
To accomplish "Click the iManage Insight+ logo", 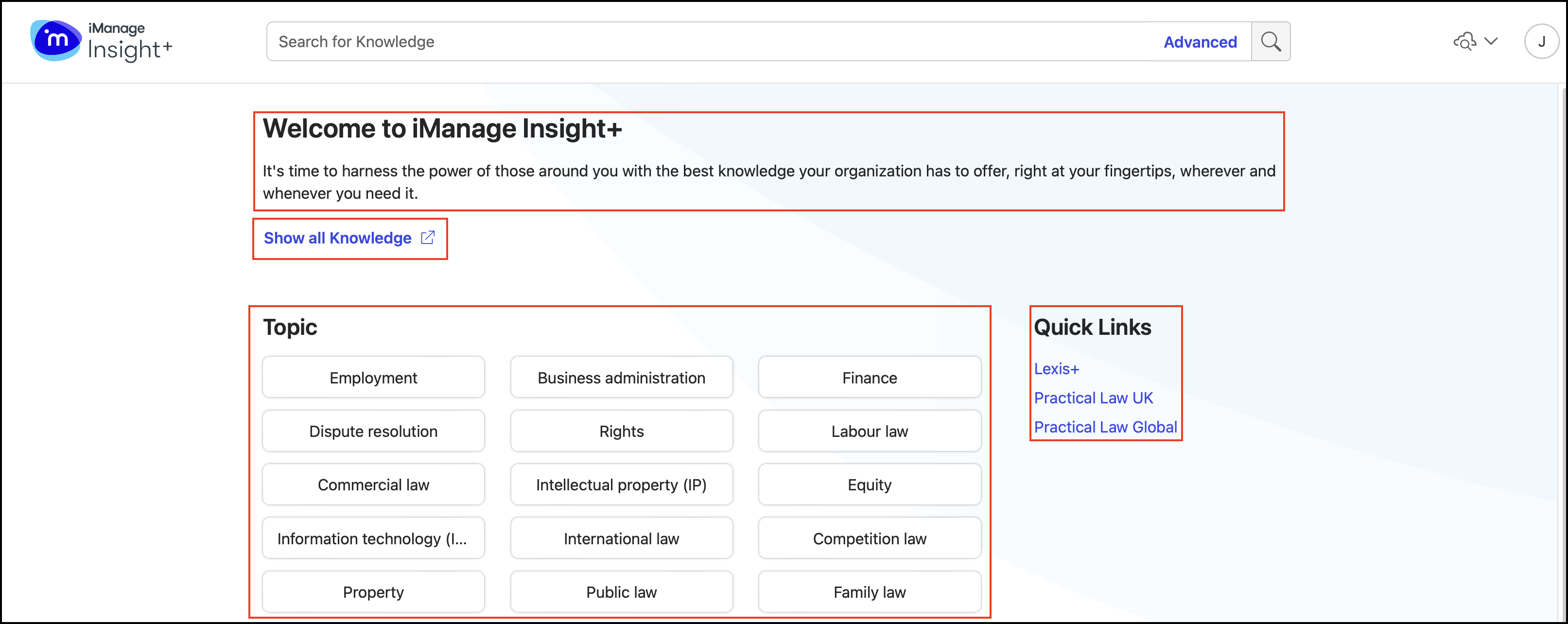I will 101,41.
